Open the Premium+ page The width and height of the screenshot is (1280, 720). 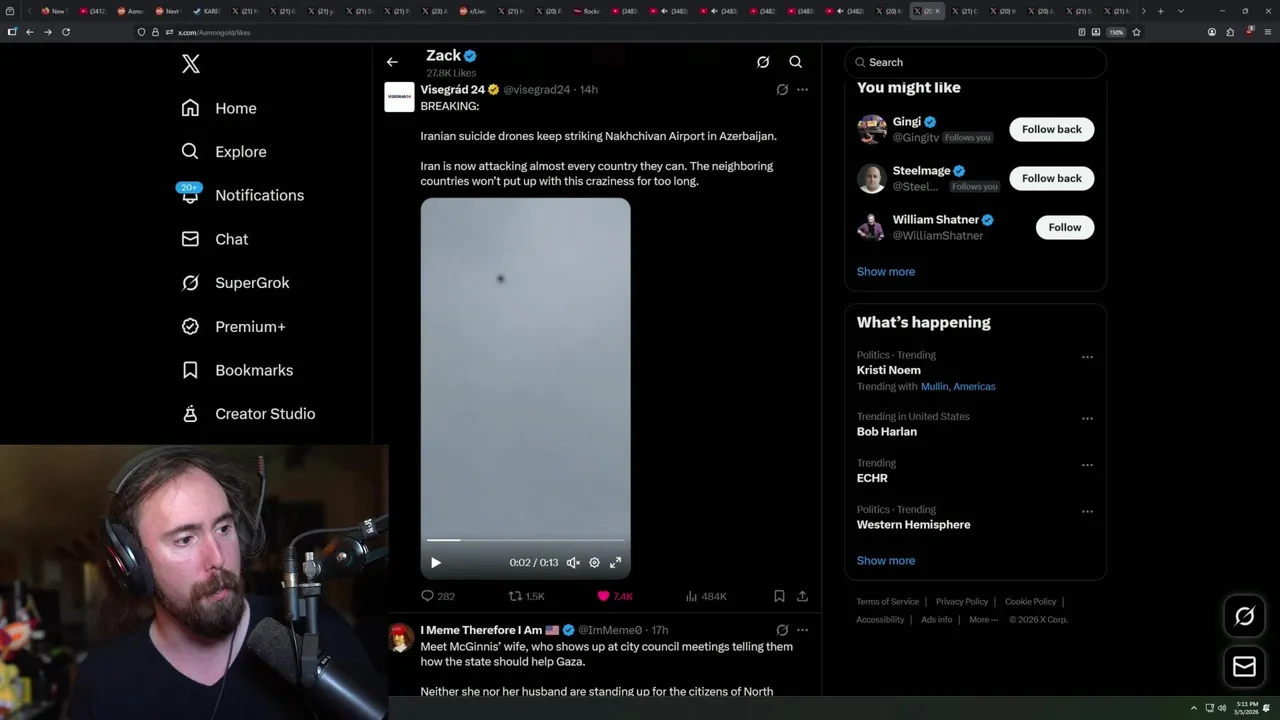(233, 327)
